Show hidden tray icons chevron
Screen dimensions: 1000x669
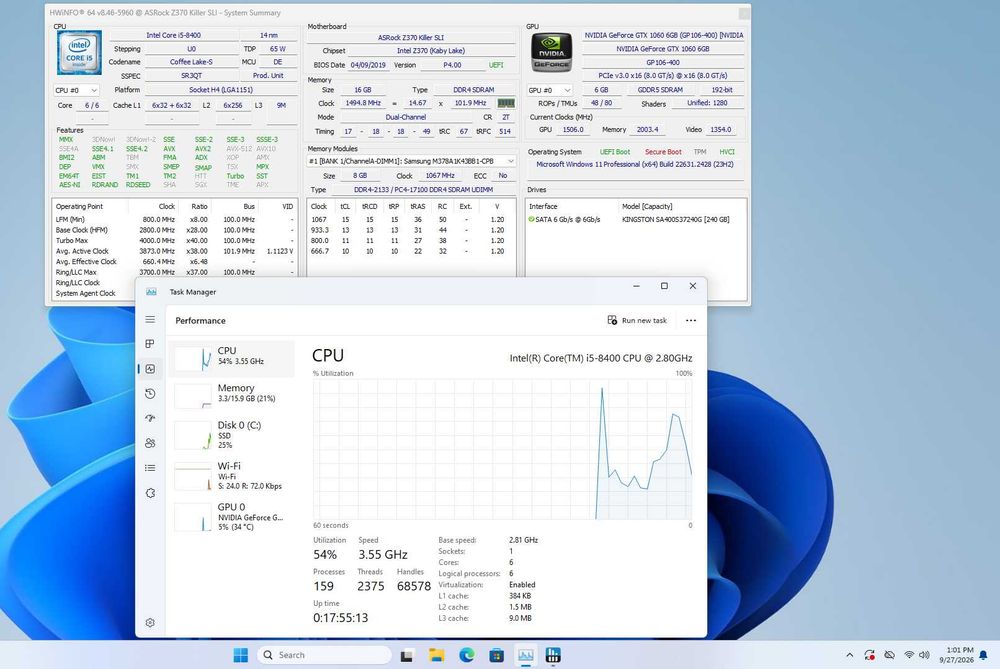click(849, 655)
